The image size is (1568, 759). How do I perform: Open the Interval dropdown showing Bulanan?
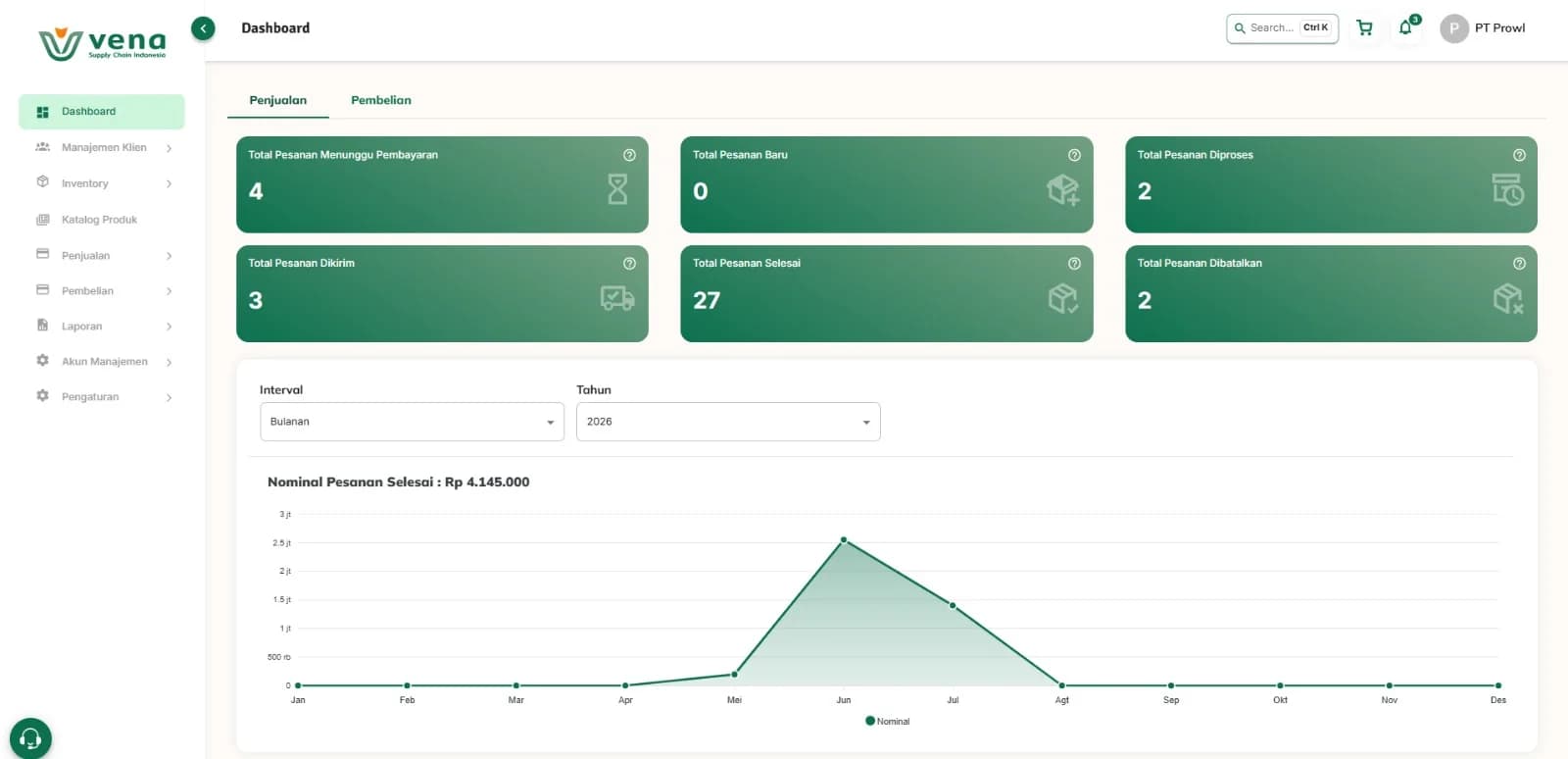(x=412, y=422)
